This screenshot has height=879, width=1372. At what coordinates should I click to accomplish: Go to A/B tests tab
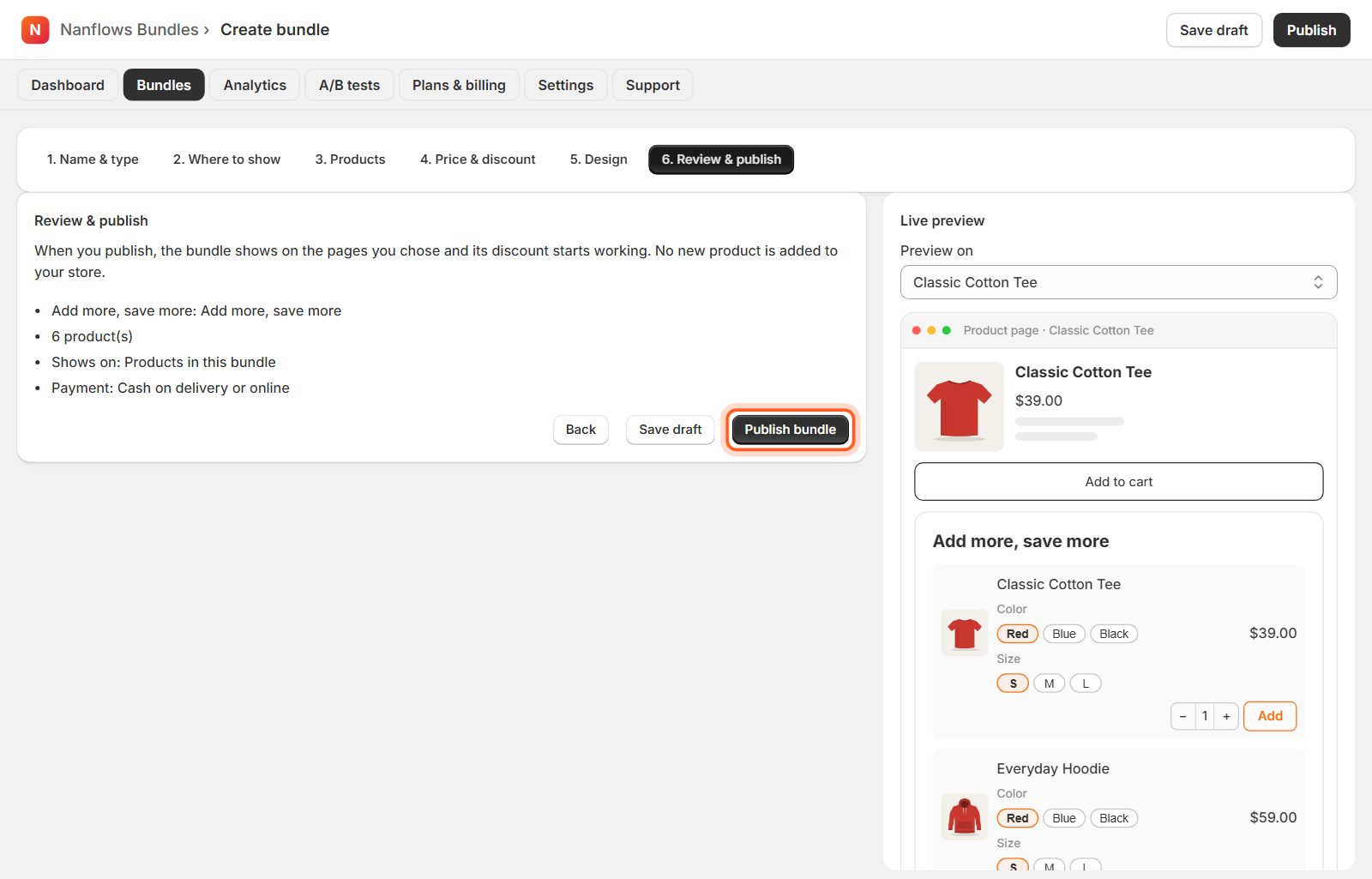tap(349, 85)
